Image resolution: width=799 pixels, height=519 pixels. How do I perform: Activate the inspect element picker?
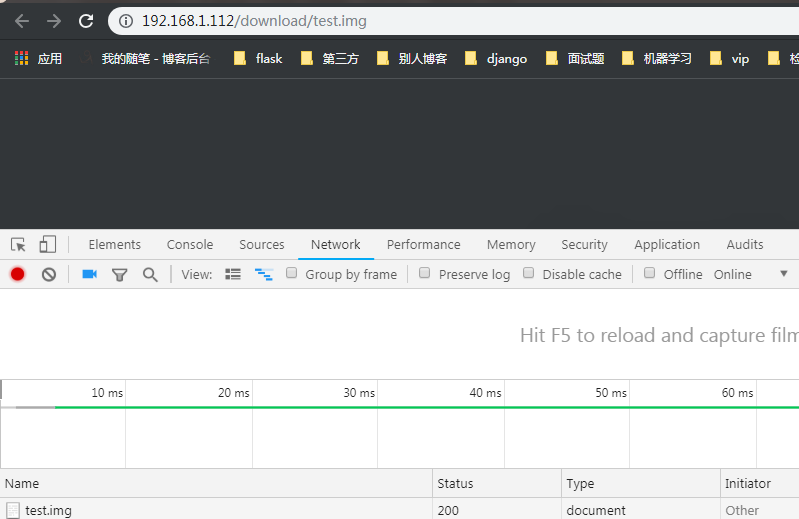(18, 245)
